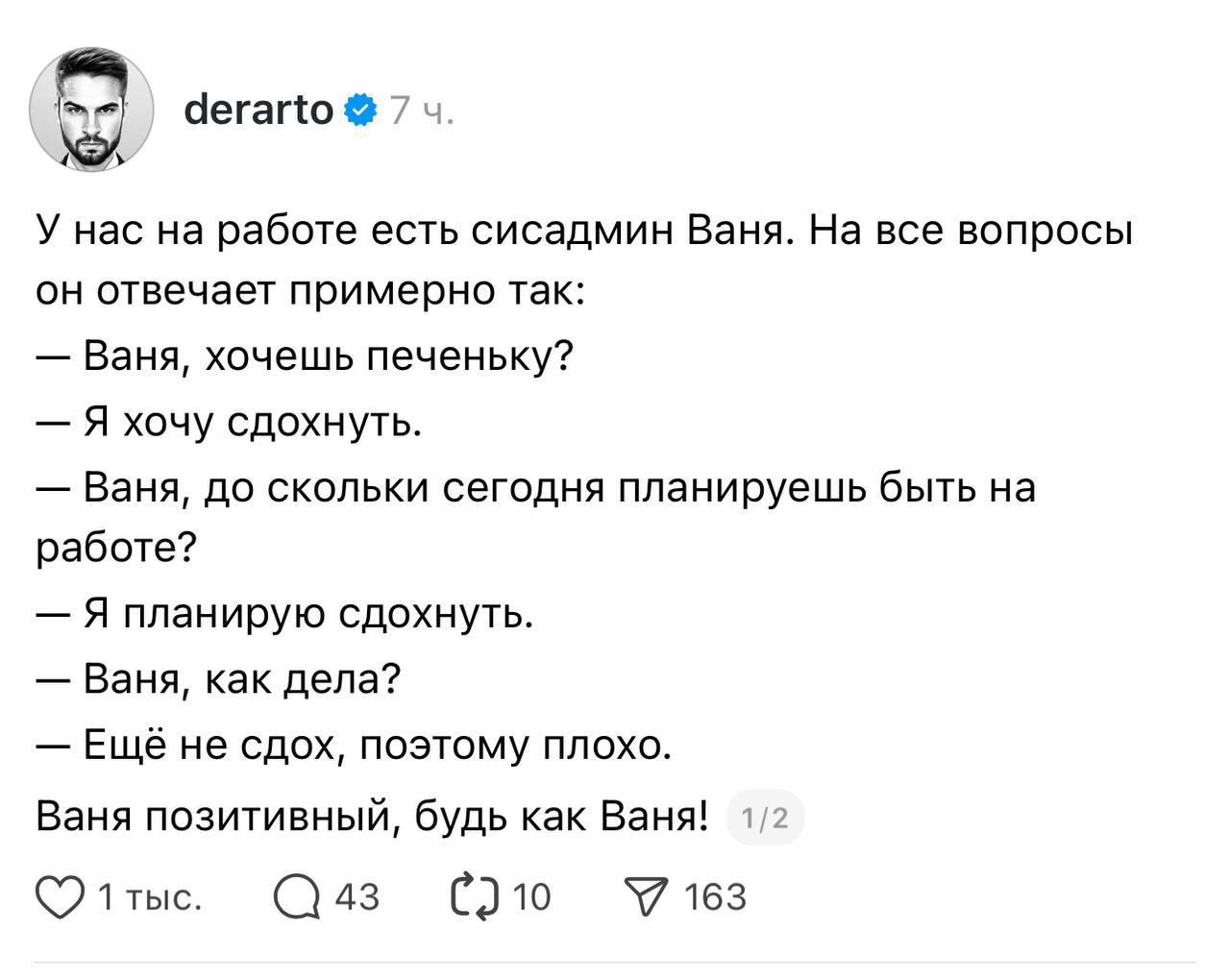Click the line "Ваня, хочешь печеньку?"

point(327,356)
